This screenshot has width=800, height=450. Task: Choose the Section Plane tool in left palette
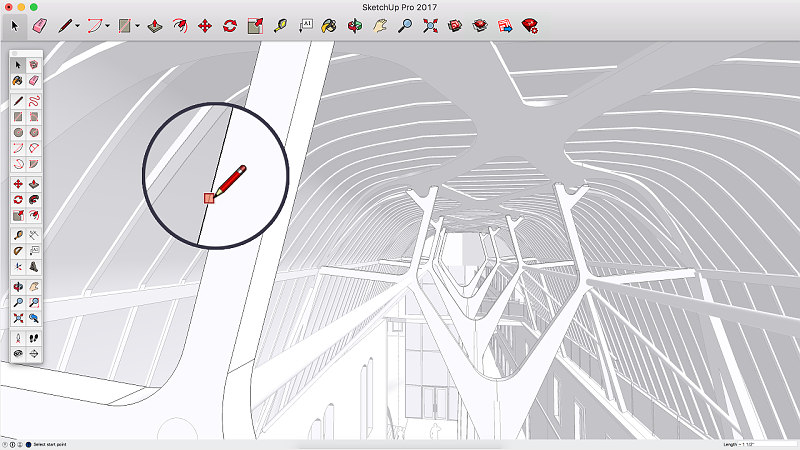33,354
